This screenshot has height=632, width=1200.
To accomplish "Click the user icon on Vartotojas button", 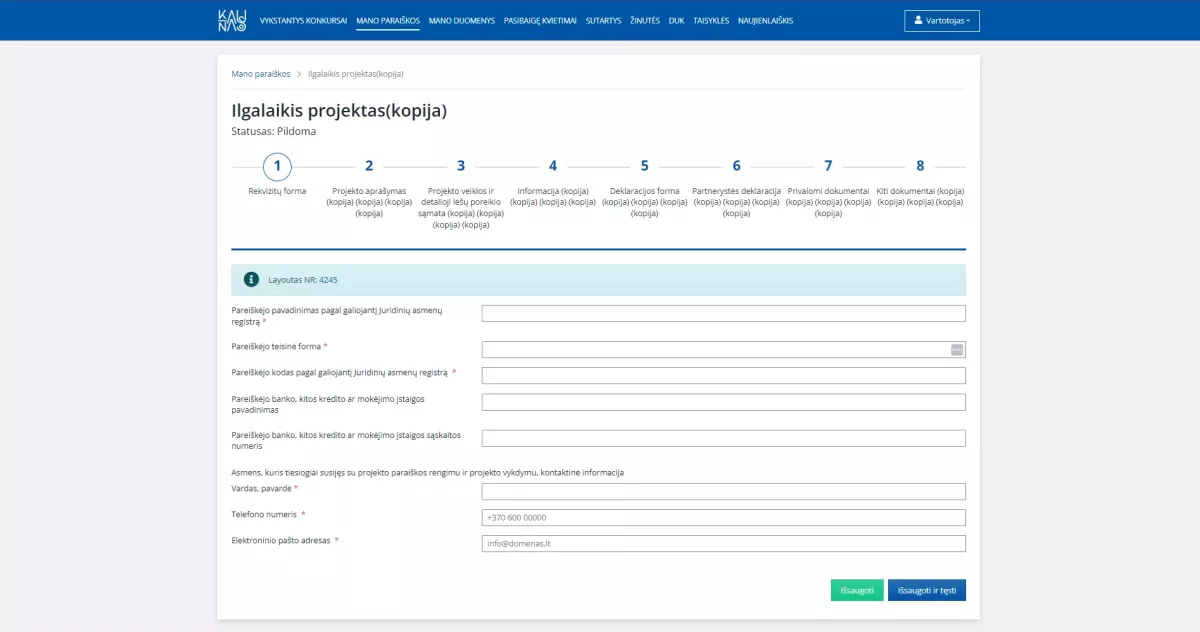I will tap(918, 20).
